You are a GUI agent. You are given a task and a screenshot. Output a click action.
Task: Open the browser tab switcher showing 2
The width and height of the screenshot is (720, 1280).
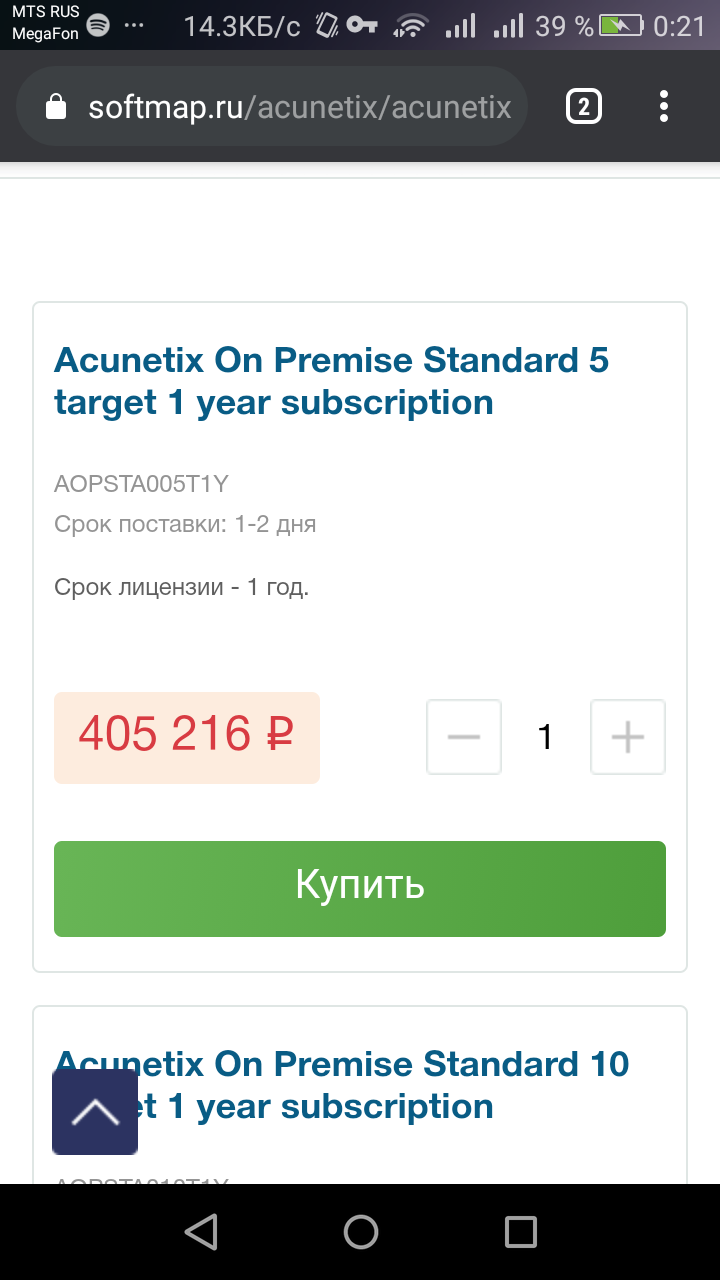[584, 106]
